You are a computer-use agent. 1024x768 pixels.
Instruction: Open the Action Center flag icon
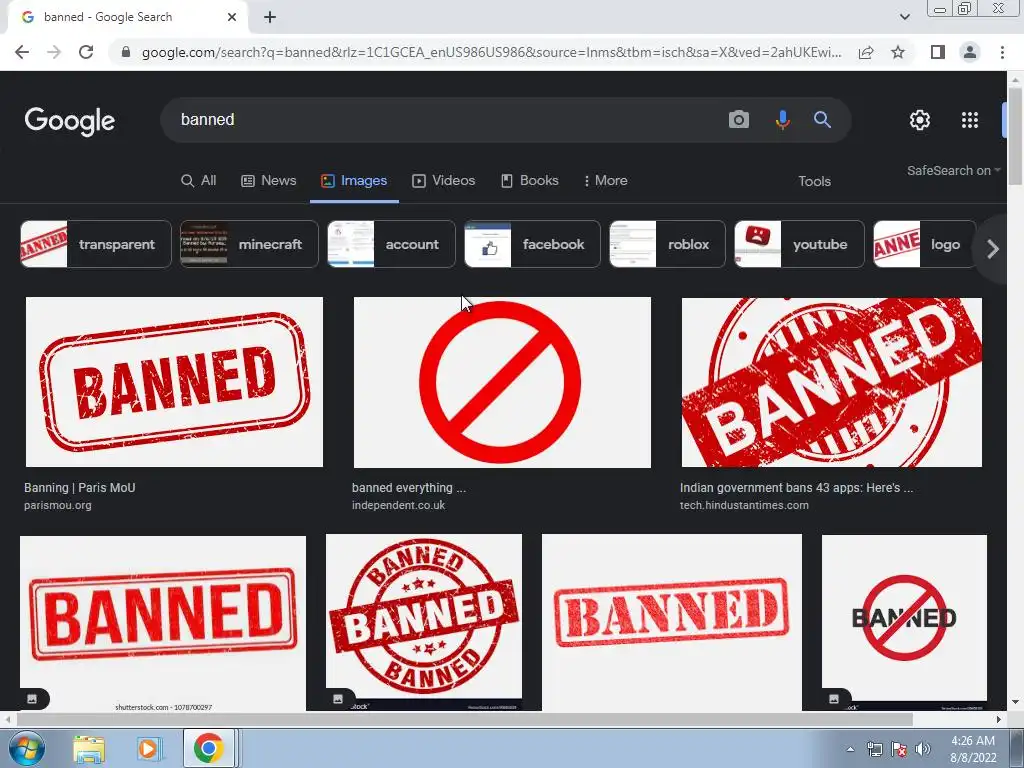click(x=898, y=750)
